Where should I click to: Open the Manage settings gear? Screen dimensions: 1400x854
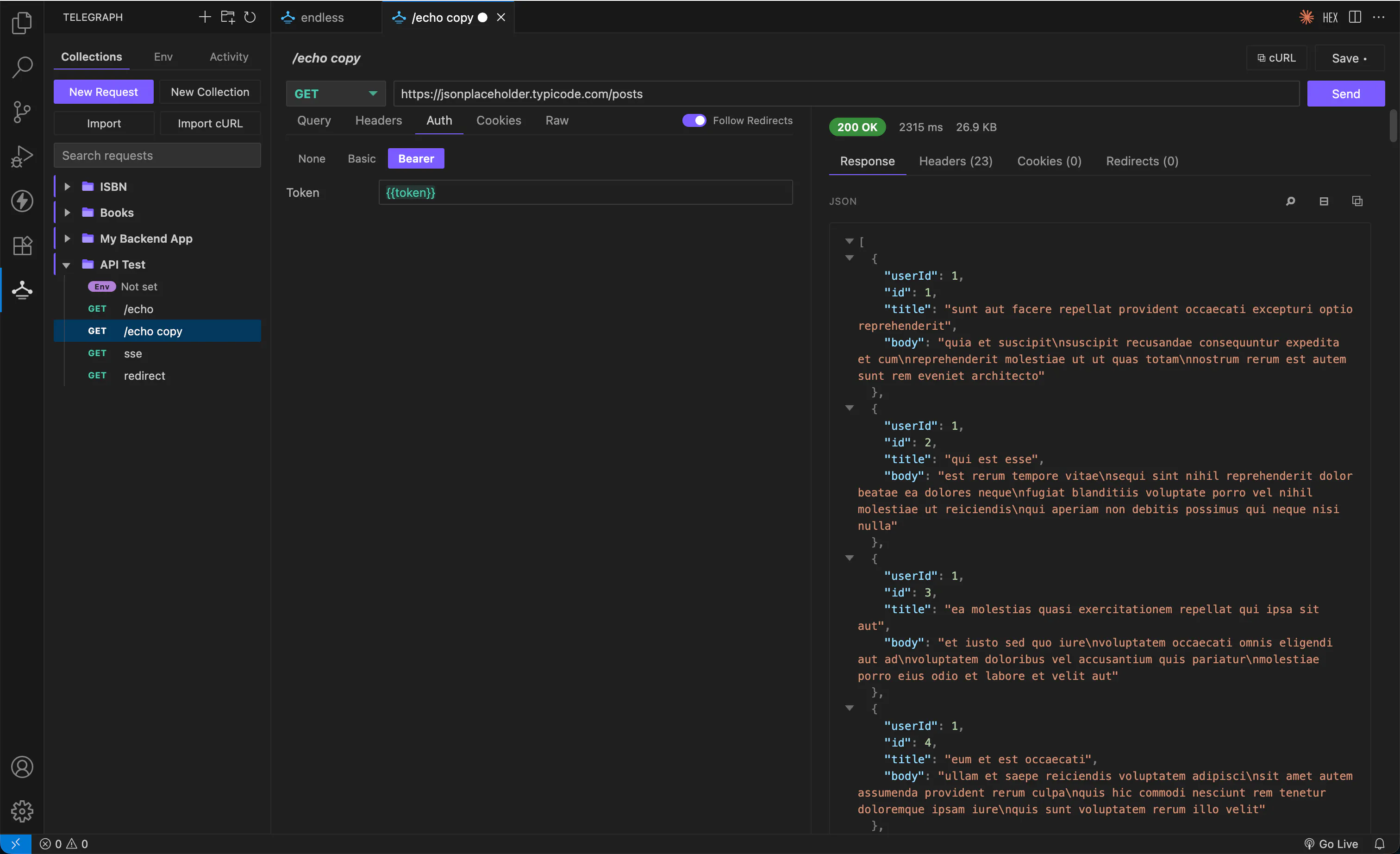tap(22, 811)
